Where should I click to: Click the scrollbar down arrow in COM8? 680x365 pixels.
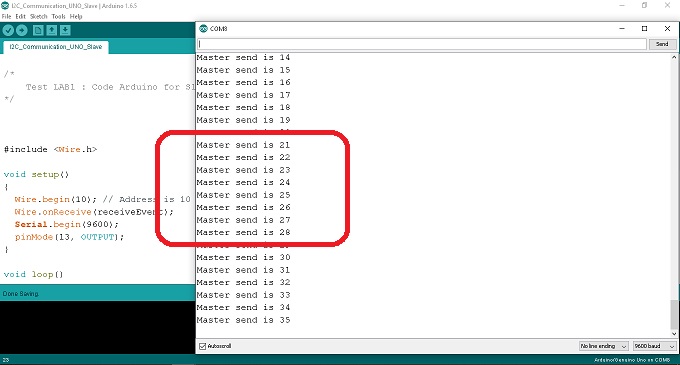pyautogui.click(x=674, y=334)
